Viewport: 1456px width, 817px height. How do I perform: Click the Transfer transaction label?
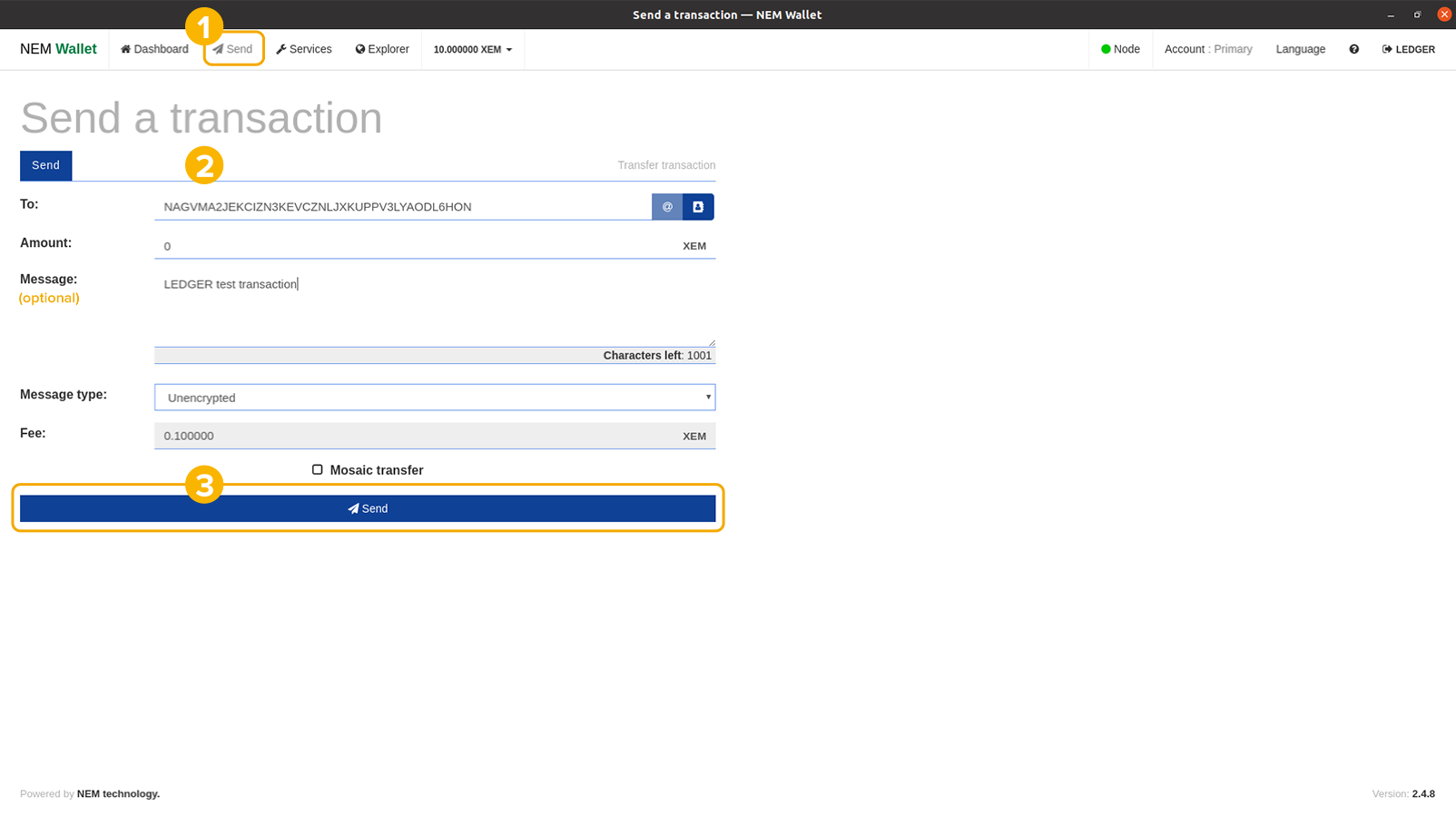(x=666, y=165)
